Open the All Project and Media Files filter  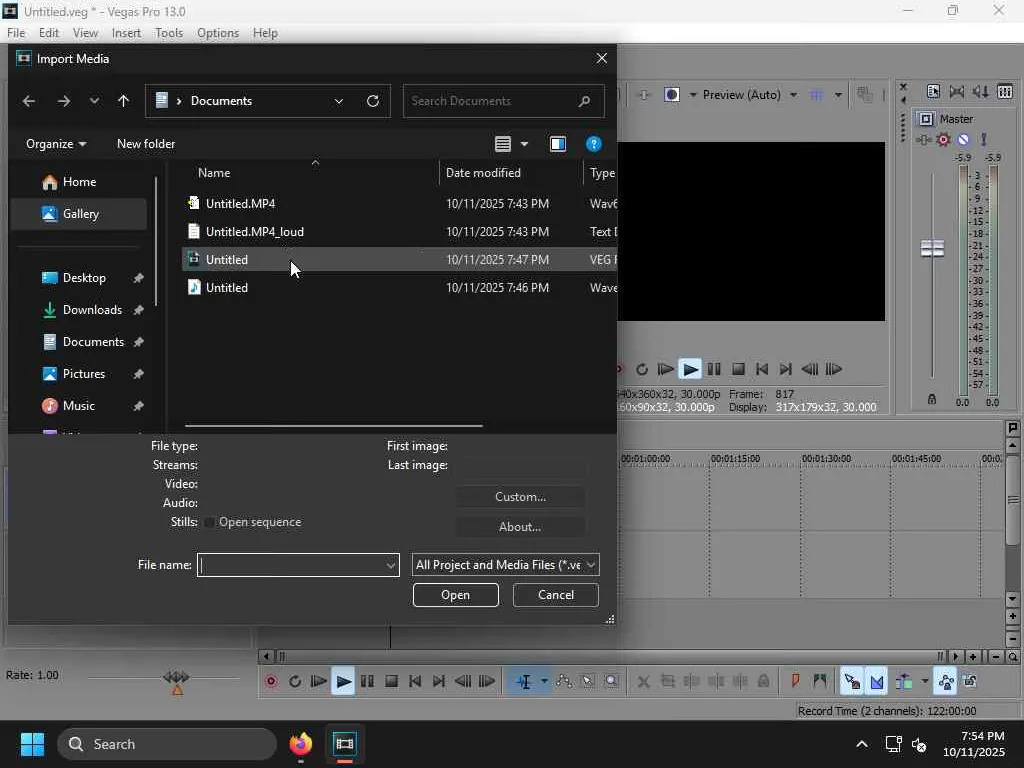click(505, 566)
